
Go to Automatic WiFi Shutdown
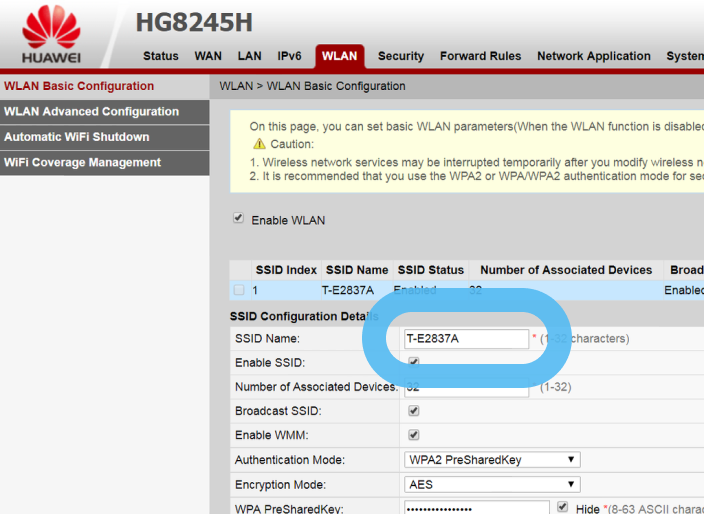point(77,137)
